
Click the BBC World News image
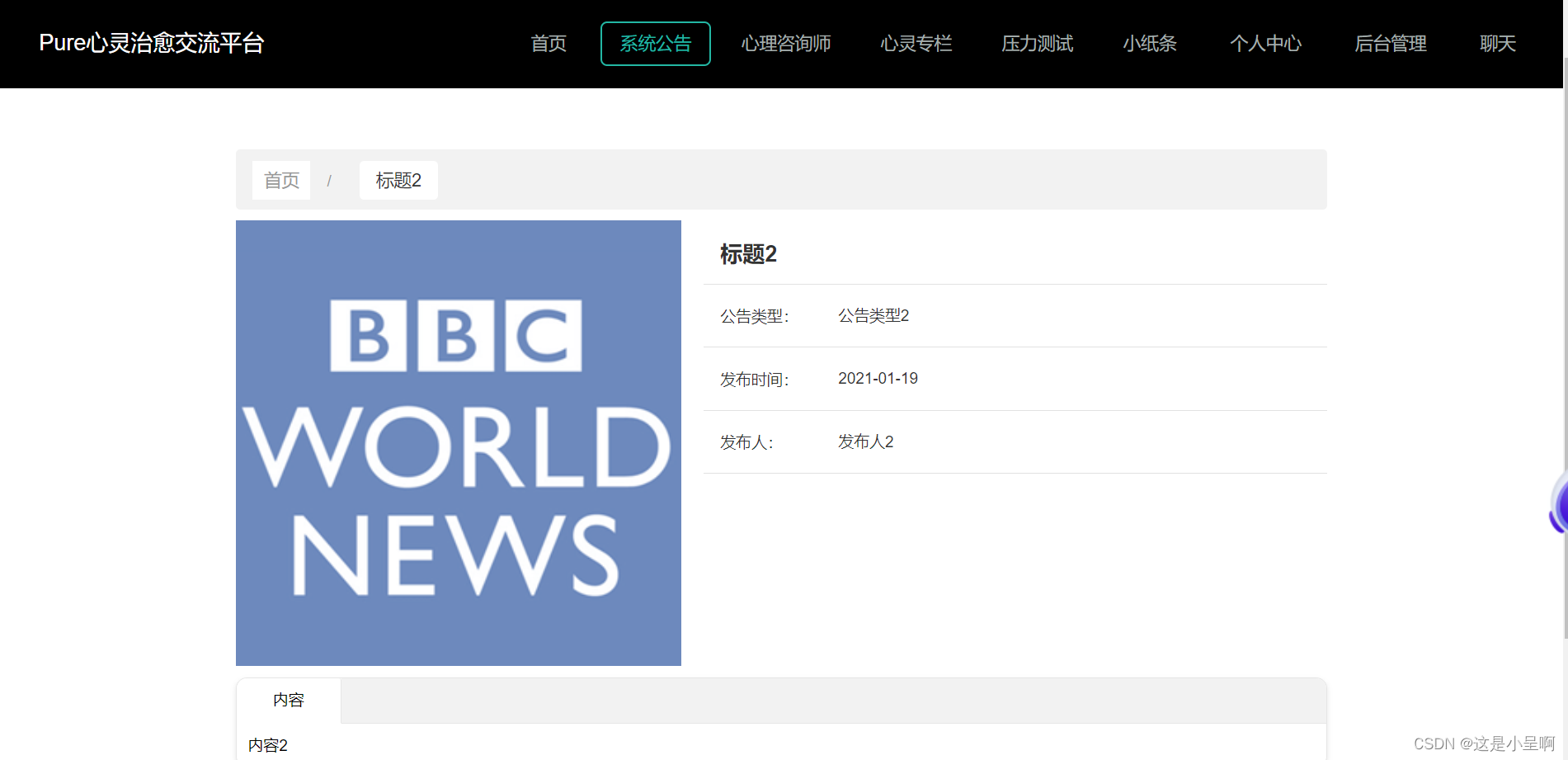459,443
